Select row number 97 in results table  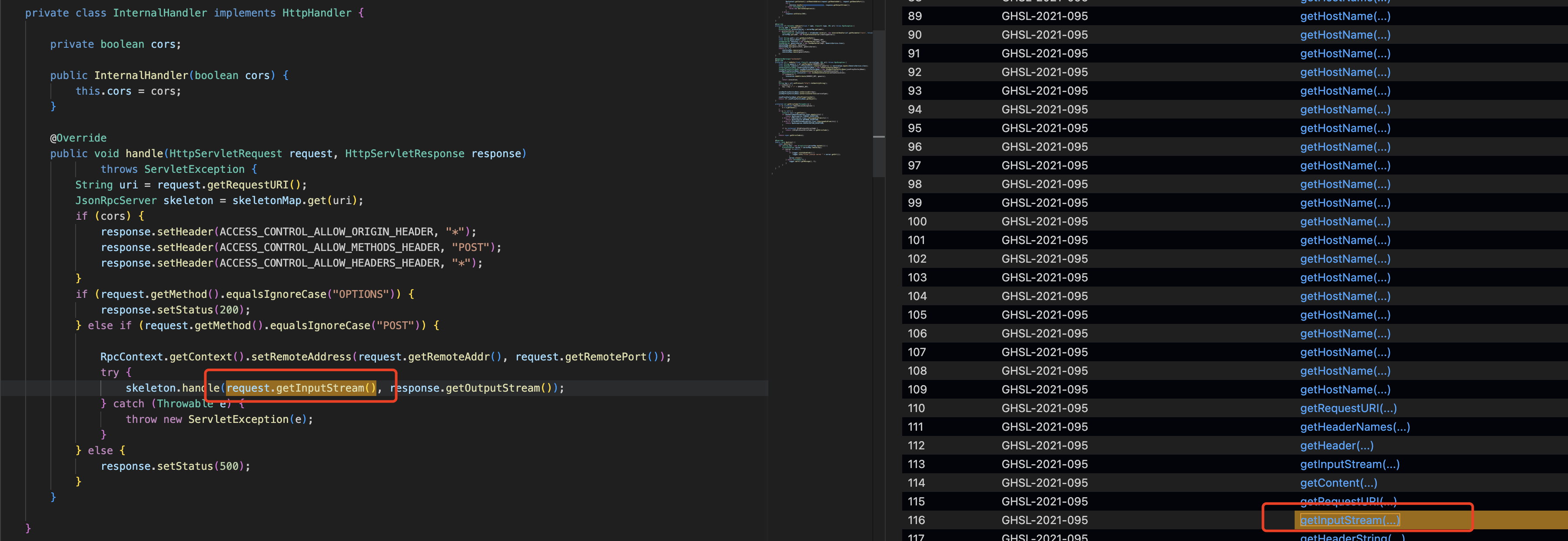914,165
